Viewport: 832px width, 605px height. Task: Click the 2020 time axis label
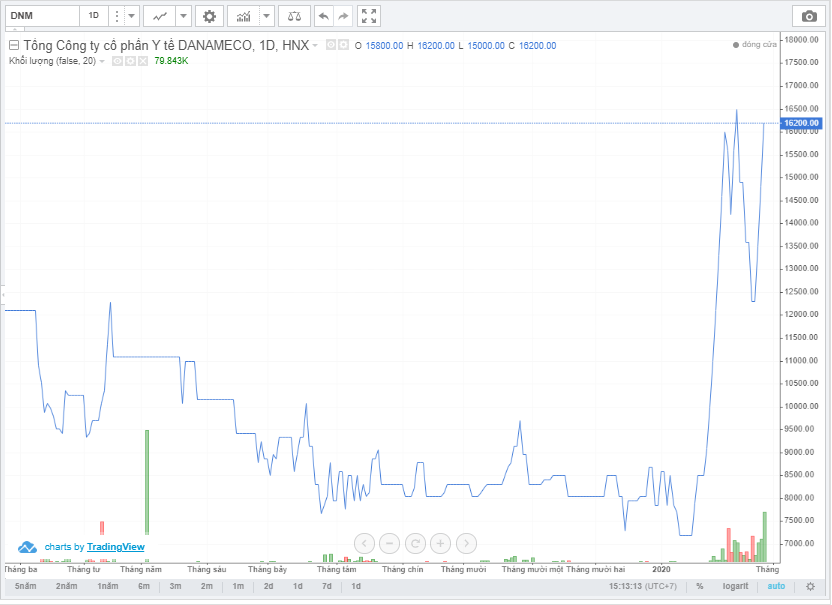click(661, 569)
